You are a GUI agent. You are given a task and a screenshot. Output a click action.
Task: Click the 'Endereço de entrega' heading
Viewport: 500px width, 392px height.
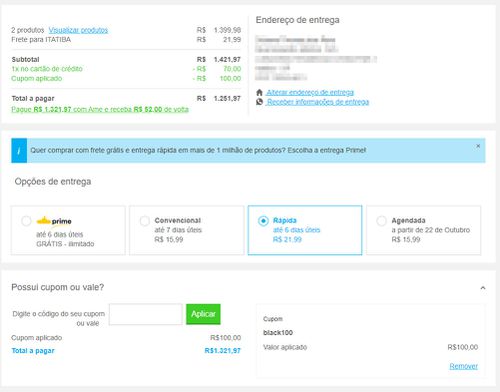tap(297, 20)
